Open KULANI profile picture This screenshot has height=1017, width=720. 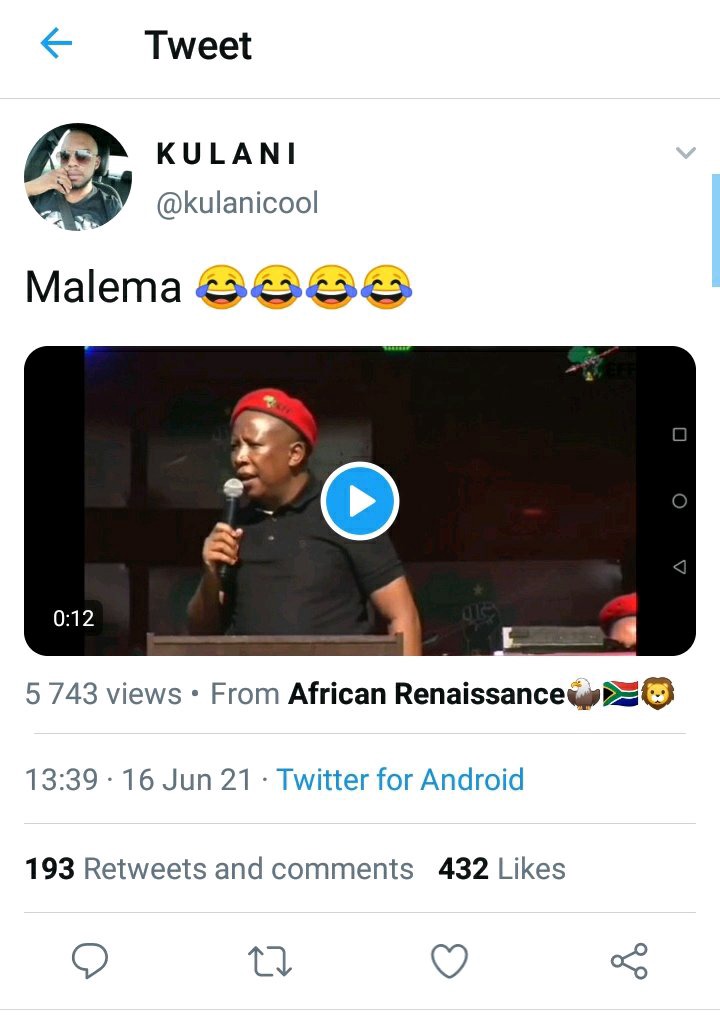click(77, 178)
